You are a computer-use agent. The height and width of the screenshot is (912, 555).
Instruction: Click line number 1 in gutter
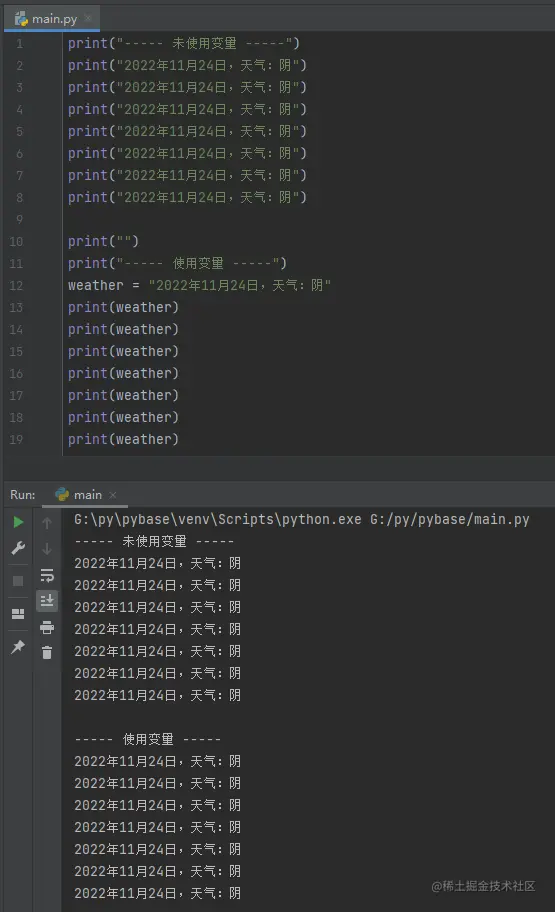pyautogui.click(x=20, y=44)
